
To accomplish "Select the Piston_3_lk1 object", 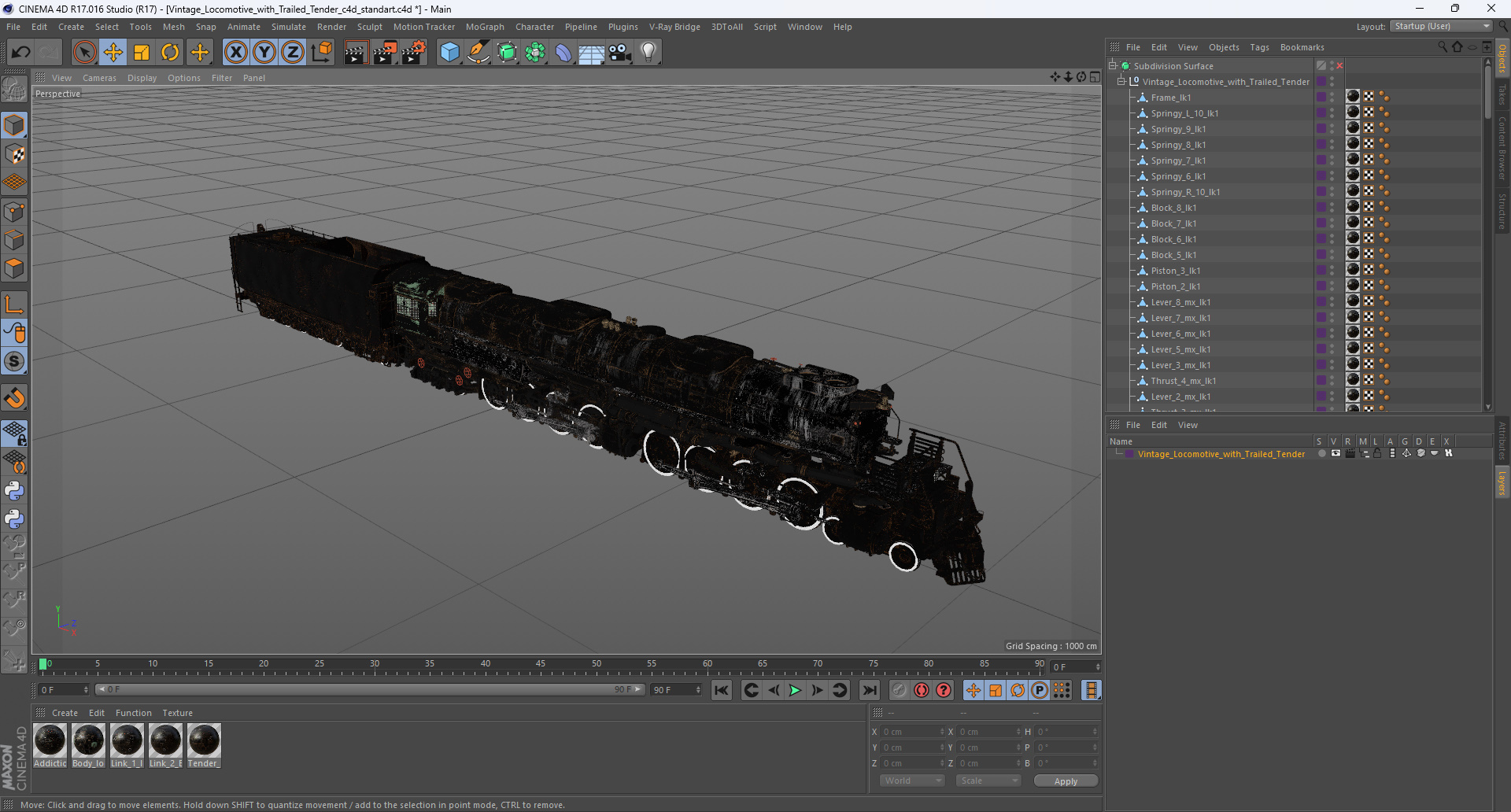I will coord(1175,271).
